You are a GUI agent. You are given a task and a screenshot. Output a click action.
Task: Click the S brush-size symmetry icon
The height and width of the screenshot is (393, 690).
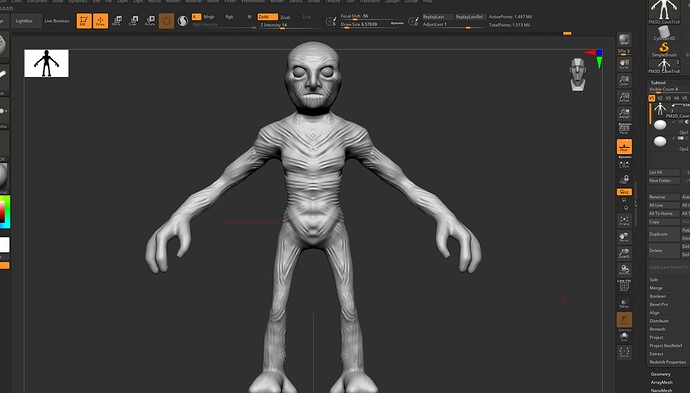(x=331, y=21)
